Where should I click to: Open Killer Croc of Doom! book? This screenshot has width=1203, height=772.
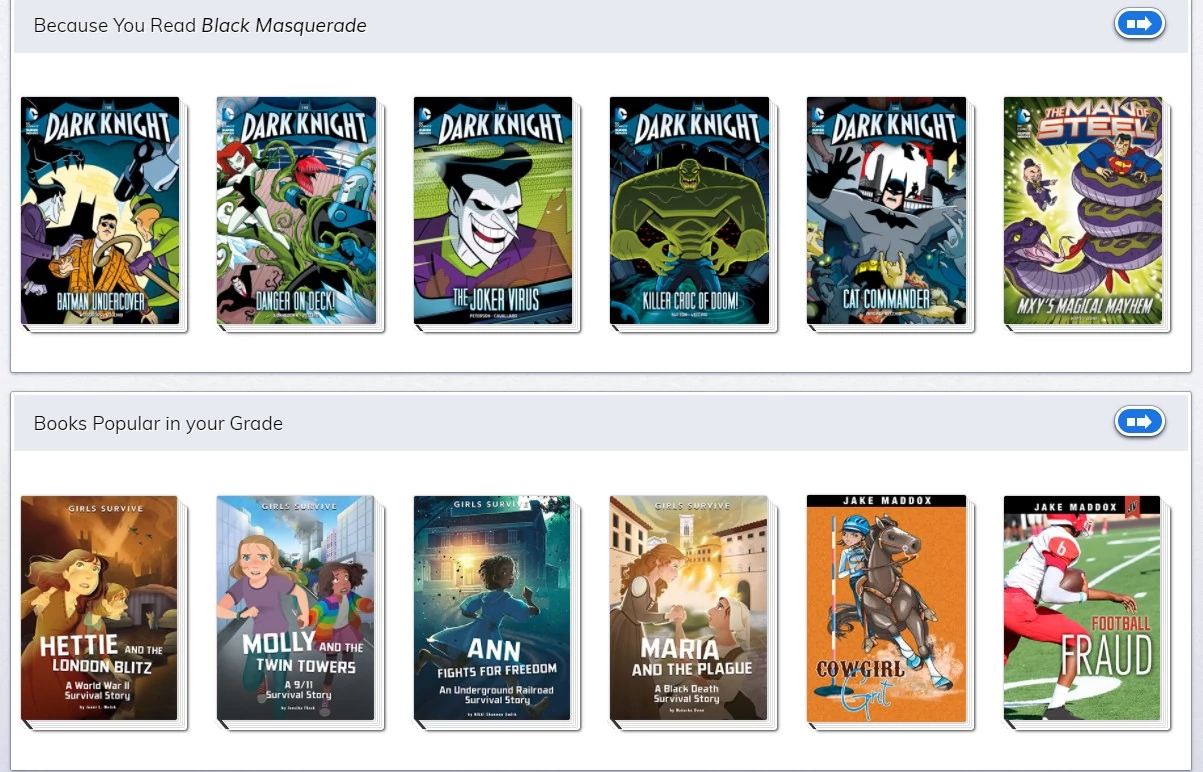coord(690,210)
